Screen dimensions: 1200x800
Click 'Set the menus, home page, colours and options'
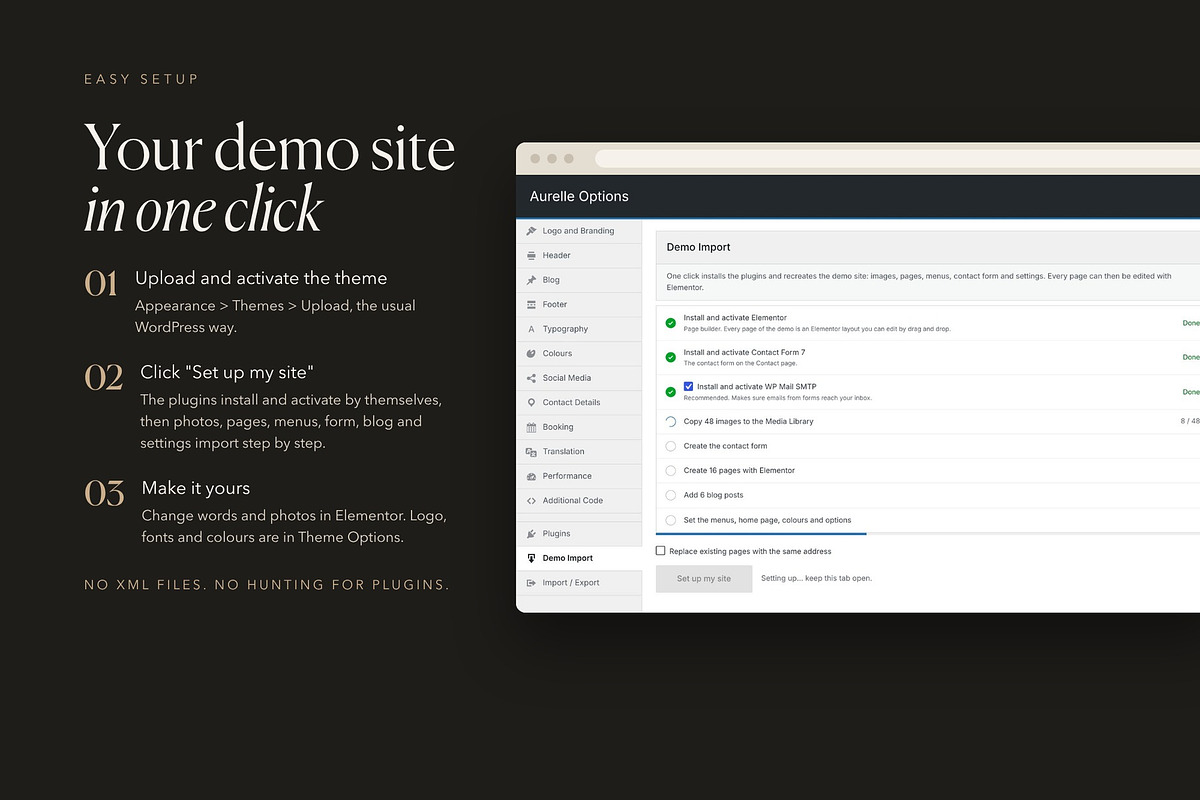tap(767, 520)
